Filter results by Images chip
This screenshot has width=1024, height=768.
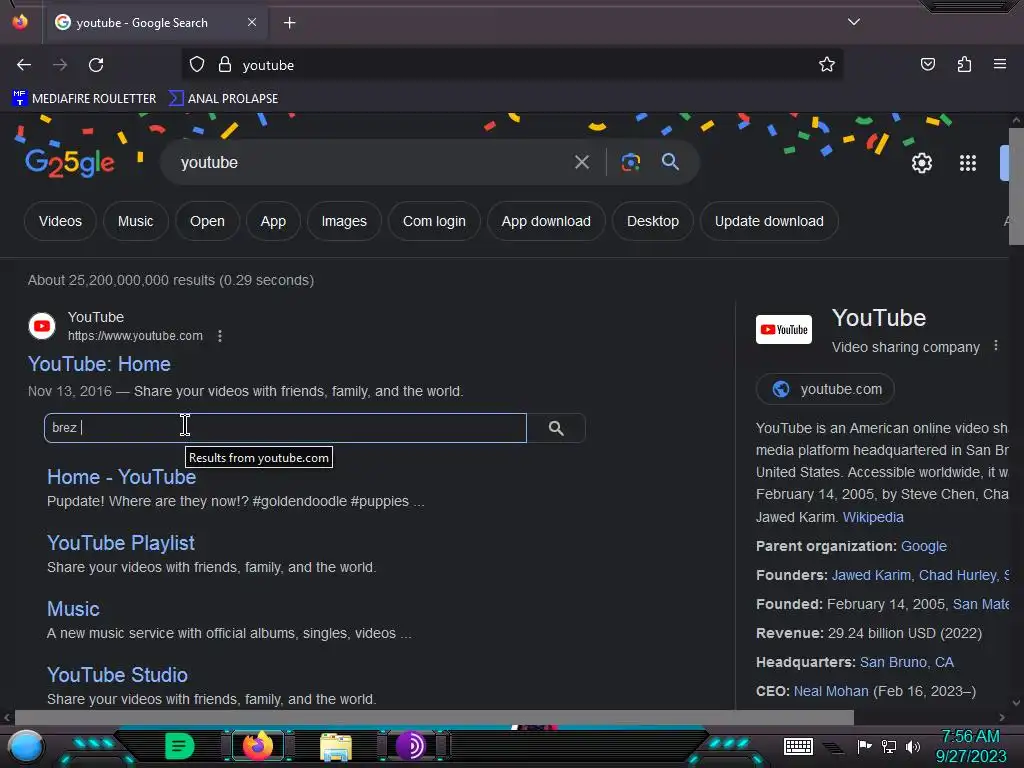[x=344, y=221]
